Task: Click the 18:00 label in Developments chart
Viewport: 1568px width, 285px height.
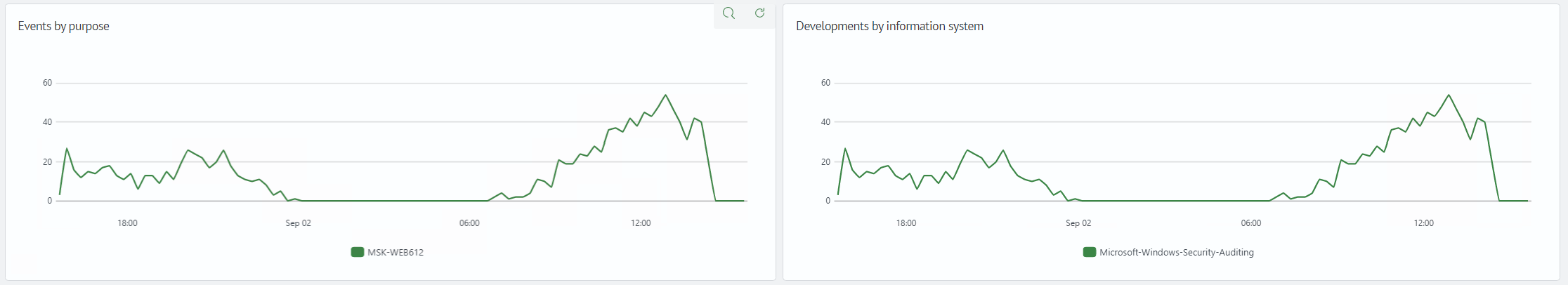Action: [906, 223]
